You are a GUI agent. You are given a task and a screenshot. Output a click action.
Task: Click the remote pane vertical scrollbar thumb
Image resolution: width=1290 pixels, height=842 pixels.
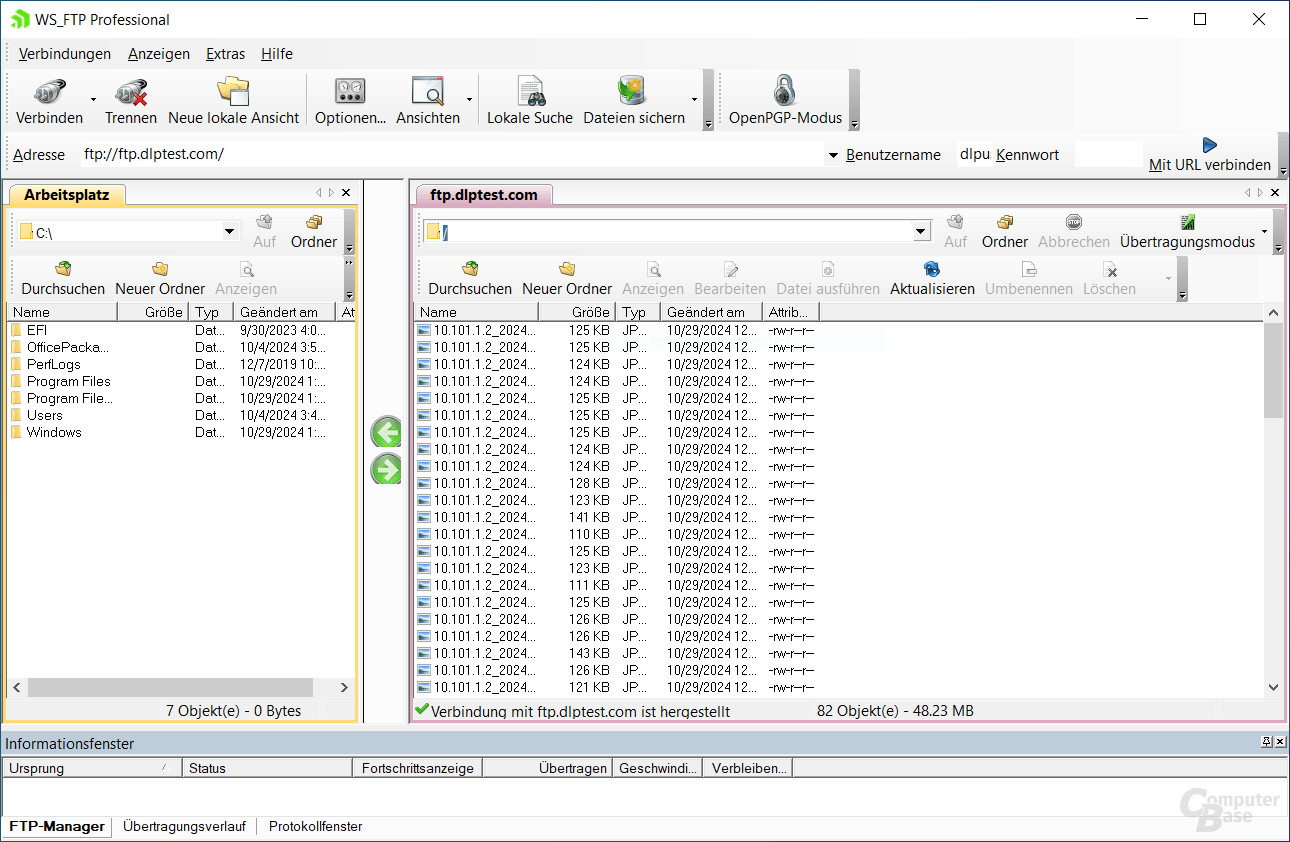click(1273, 370)
